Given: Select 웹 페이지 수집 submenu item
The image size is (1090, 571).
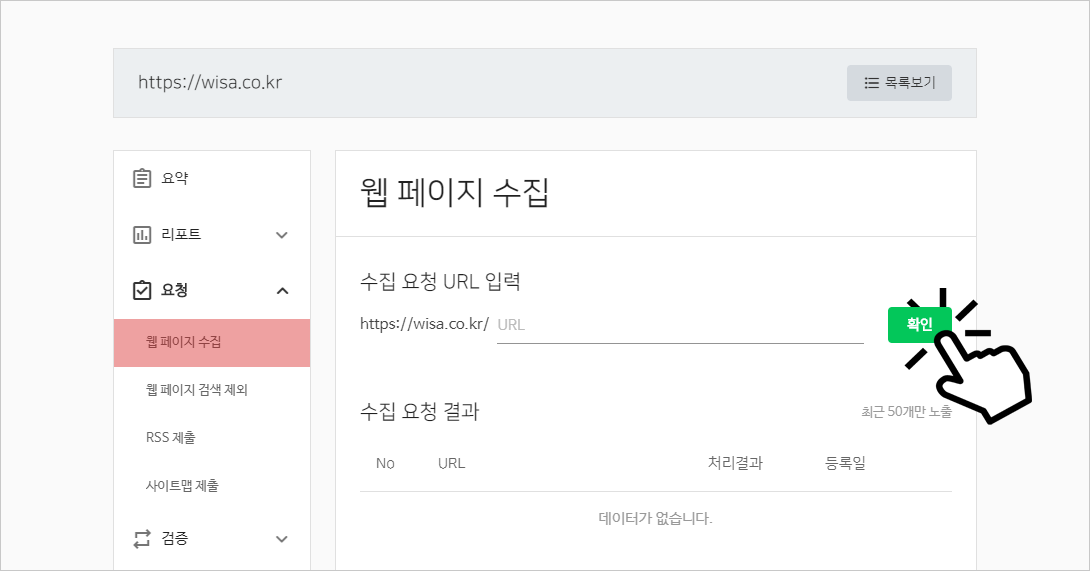Looking at the screenshot, I should coord(212,342).
